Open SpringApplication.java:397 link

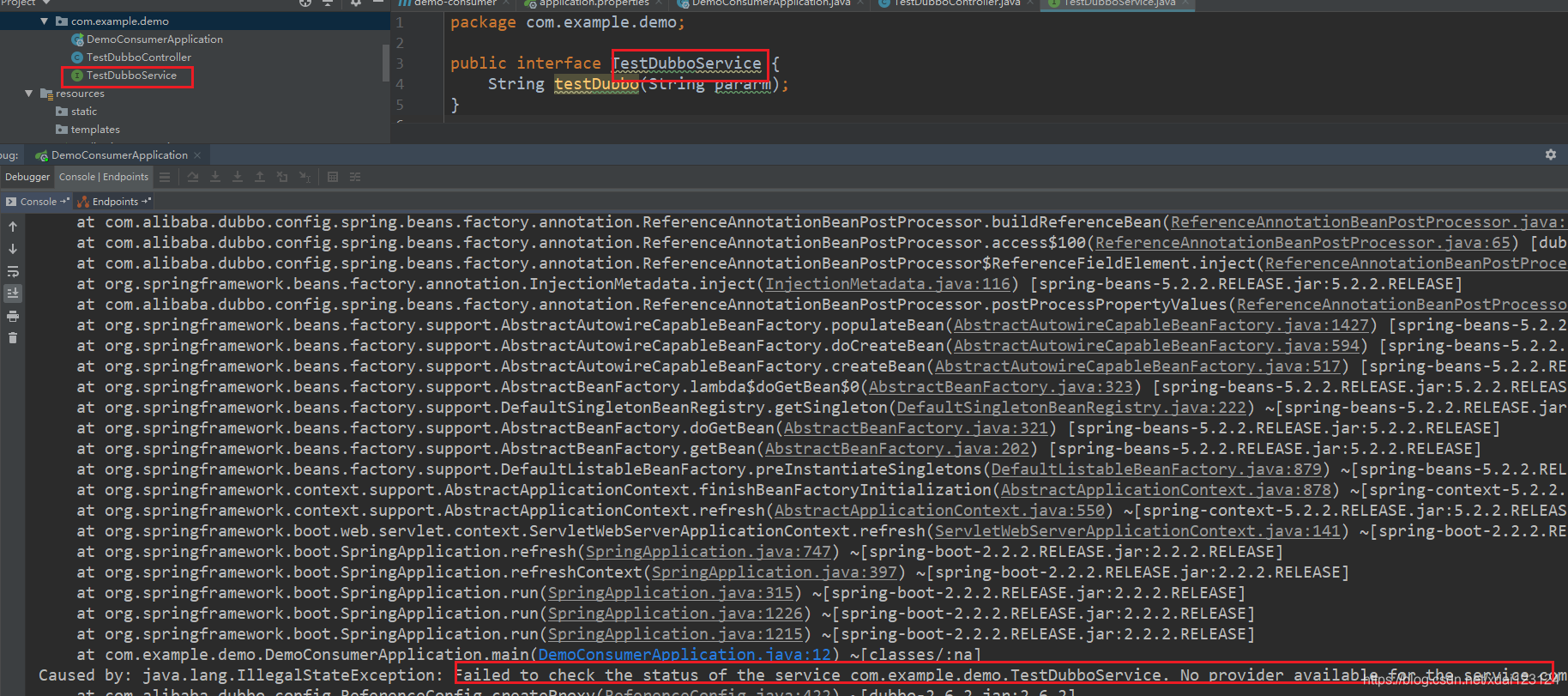pyautogui.click(x=775, y=572)
